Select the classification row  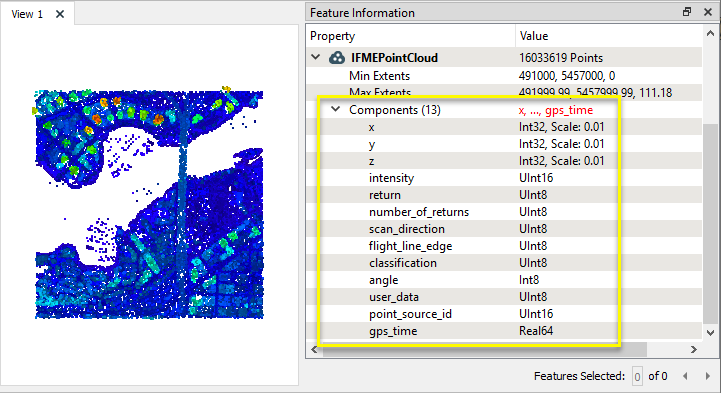pyautogui.click(x=504, y=263)
